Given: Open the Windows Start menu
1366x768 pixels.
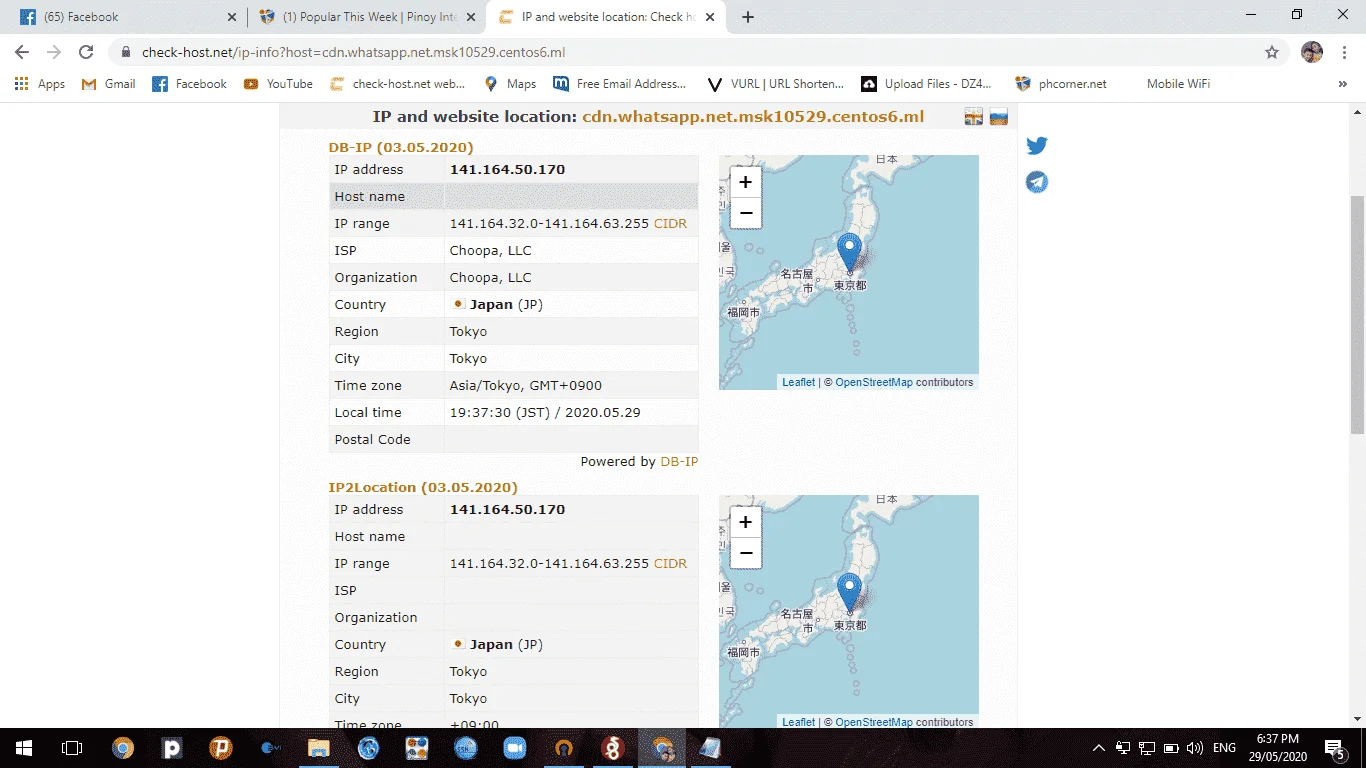Looking at the screenshot, I should pyautogui.click(x=23, y=748).
